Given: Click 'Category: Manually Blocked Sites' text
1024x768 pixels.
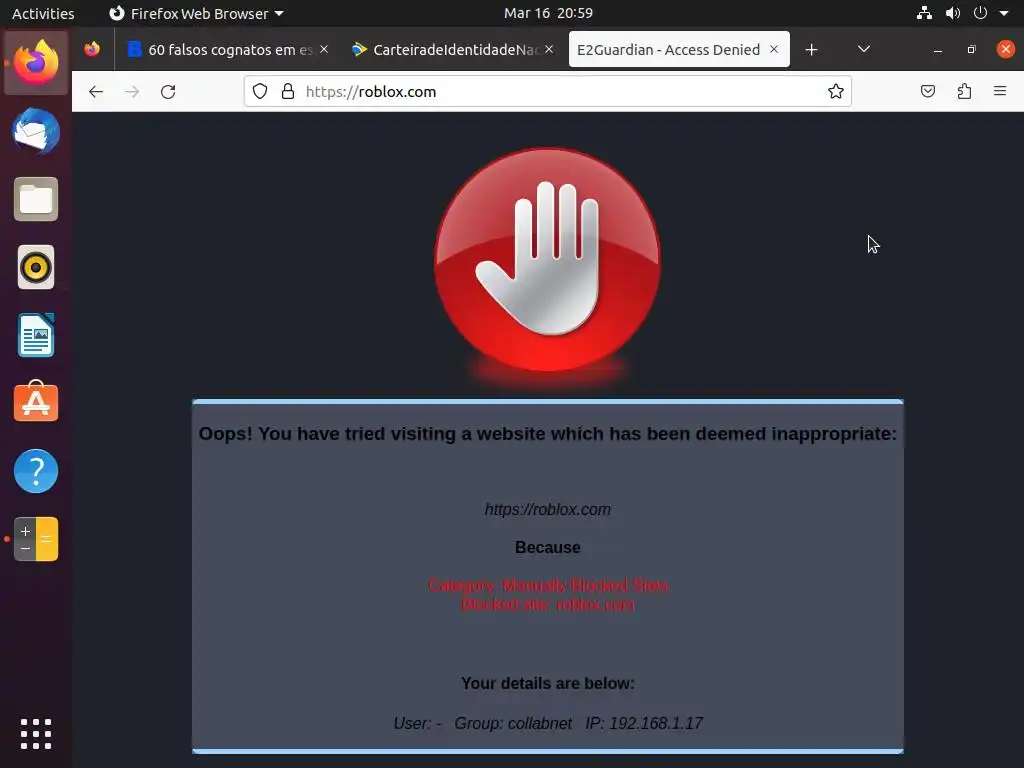Looking at the screenshot, I should [547, 585].
